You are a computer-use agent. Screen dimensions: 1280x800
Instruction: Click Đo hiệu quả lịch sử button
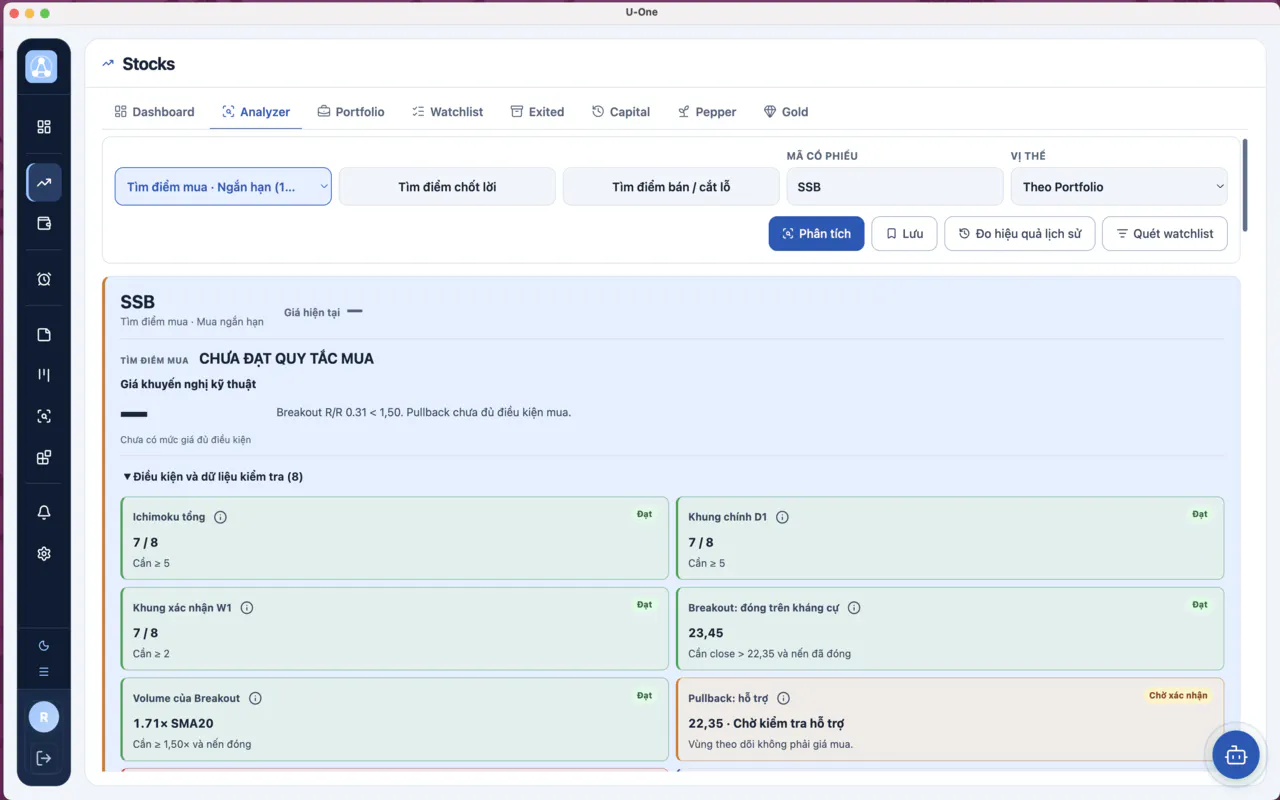(1020, 234)
